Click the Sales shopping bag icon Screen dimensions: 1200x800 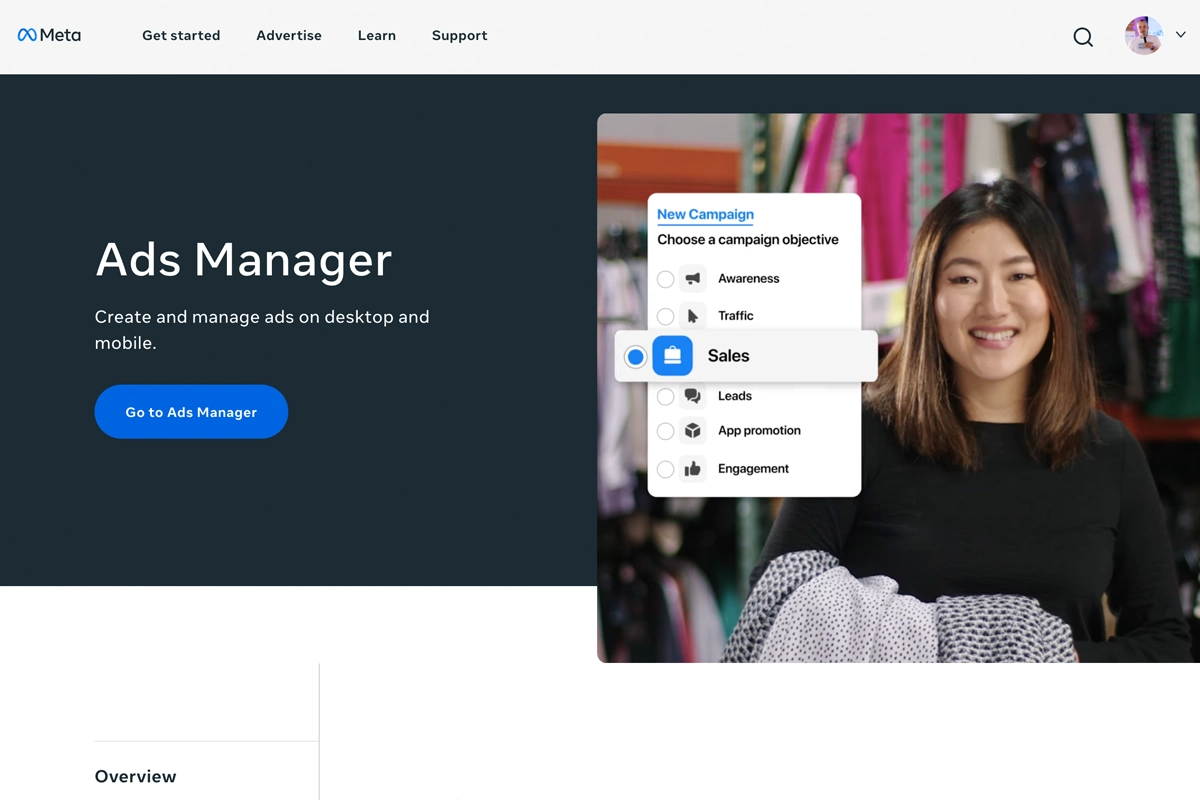click(672, 356)
